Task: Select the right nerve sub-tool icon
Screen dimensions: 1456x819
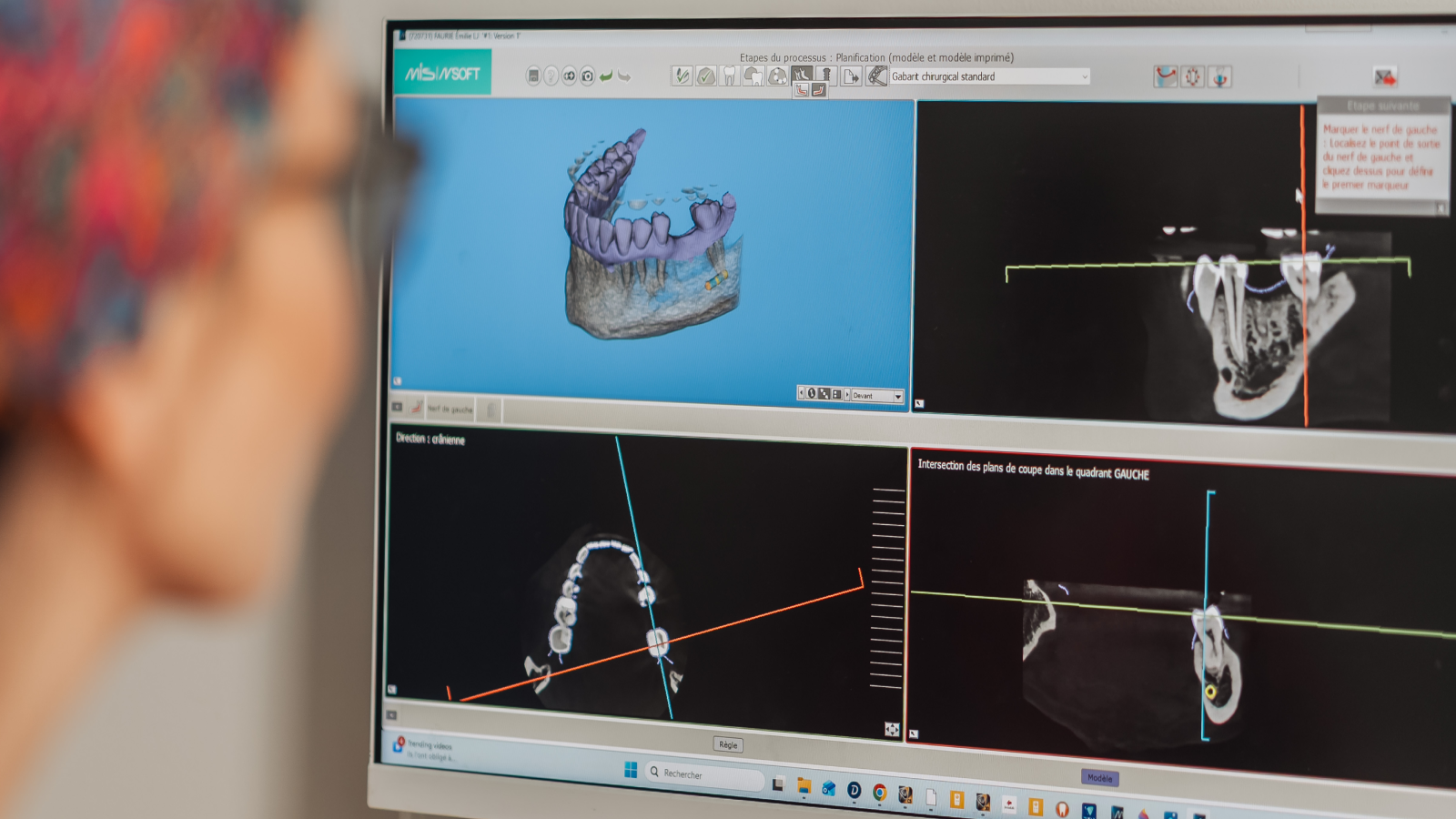Action: tap(819, 90)
